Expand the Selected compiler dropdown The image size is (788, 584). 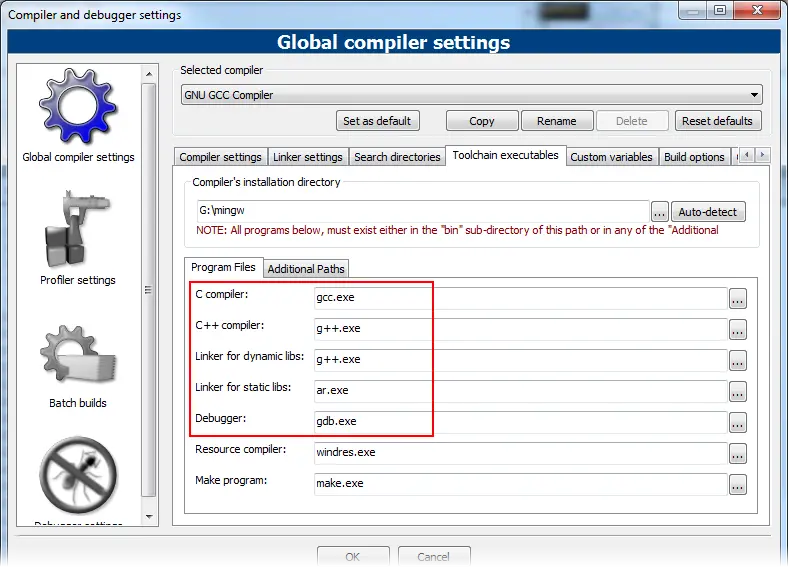click(754, 95)
